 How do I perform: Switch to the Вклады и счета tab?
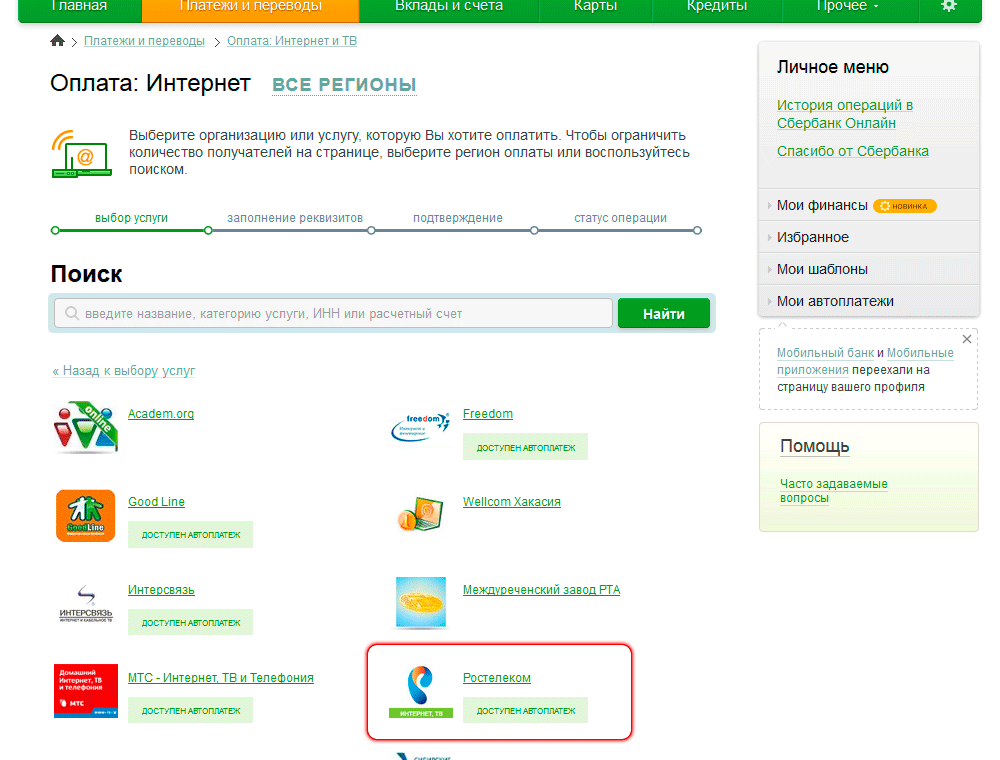[x=450, y=6]
